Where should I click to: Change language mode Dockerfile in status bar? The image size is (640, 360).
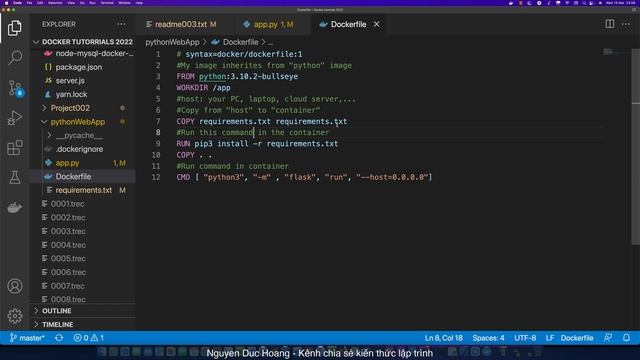click(577, 338)
